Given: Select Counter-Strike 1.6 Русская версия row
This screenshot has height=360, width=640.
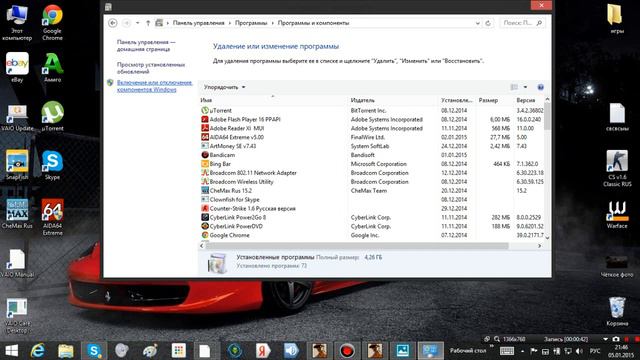Looking at the screenshot, I should point(371,209).
